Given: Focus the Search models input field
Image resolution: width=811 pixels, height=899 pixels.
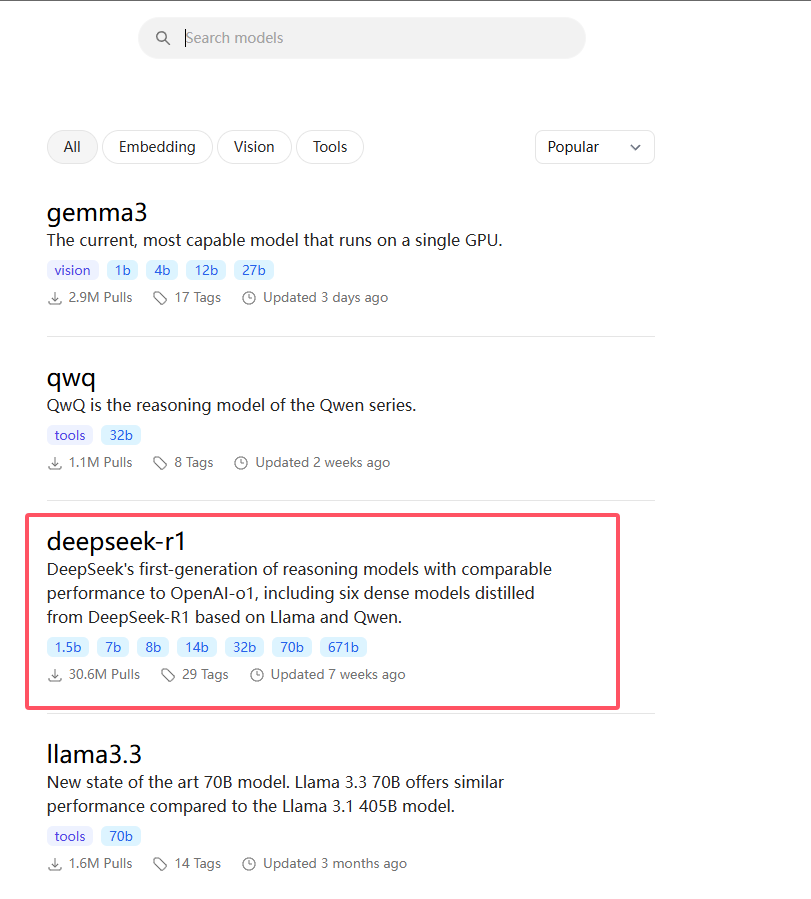Looking at the screenshot, I should click(x=362, y=38).
